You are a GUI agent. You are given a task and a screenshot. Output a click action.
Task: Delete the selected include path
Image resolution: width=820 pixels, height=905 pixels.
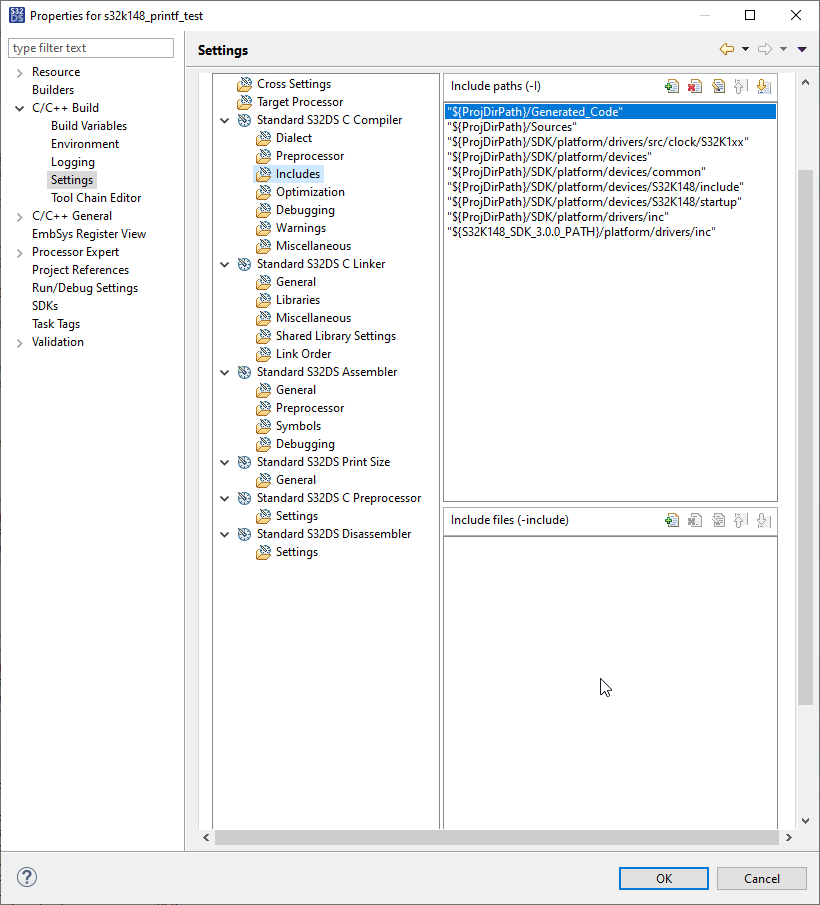coord(695,87)
